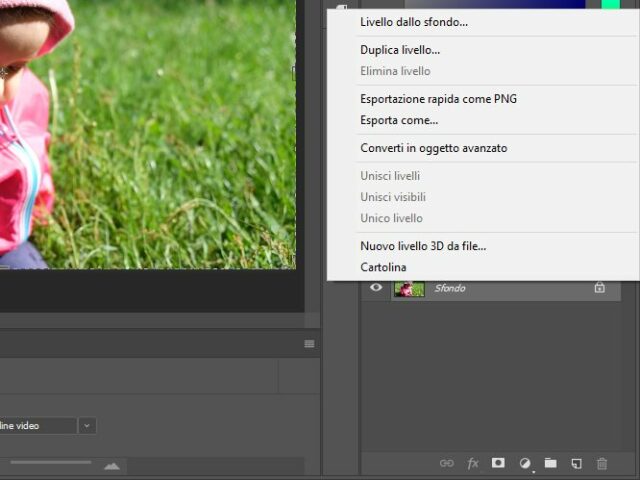Select 'Duplica livello...' from context menu
640x480 pixels.
click(x=400, y=50)
